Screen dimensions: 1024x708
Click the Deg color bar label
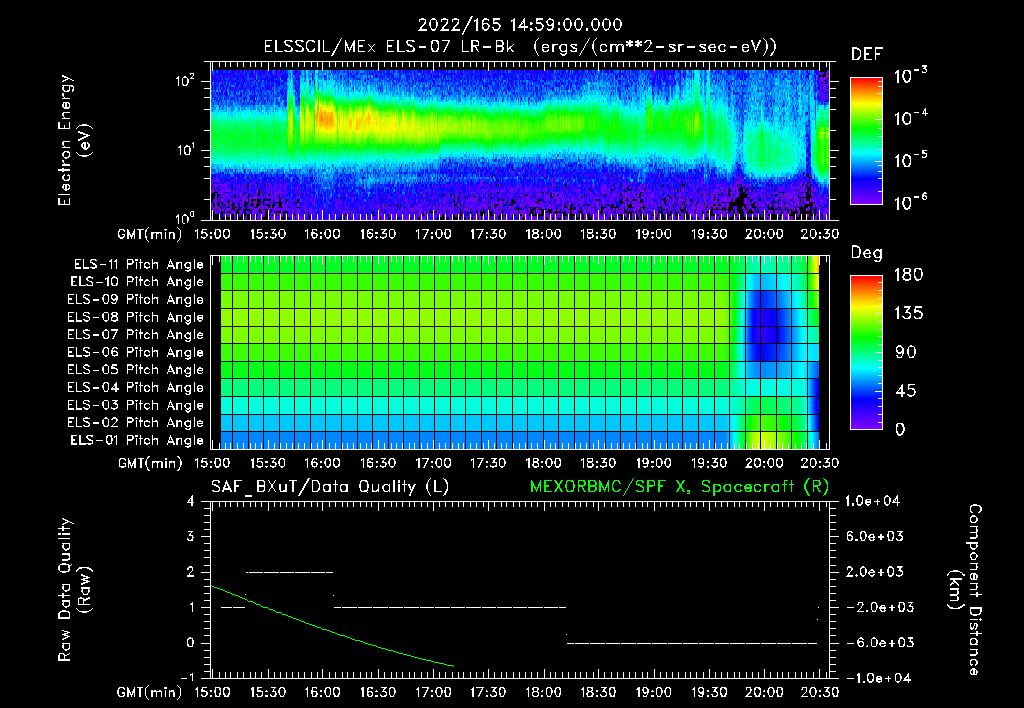[x=867, y=253]
